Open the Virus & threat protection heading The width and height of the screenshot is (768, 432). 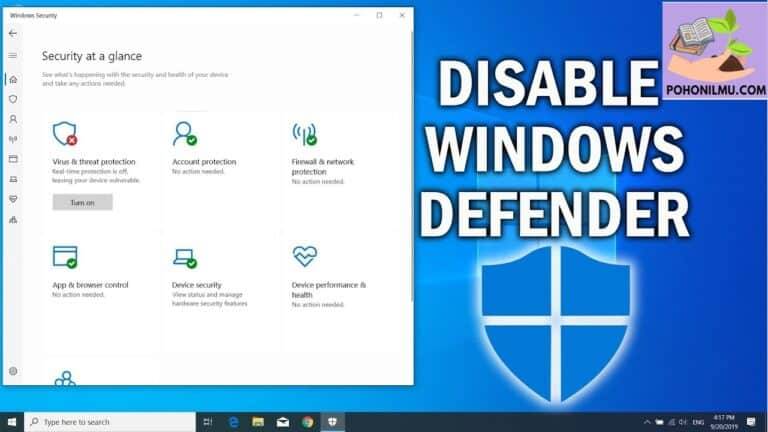[x=94, y=162]
